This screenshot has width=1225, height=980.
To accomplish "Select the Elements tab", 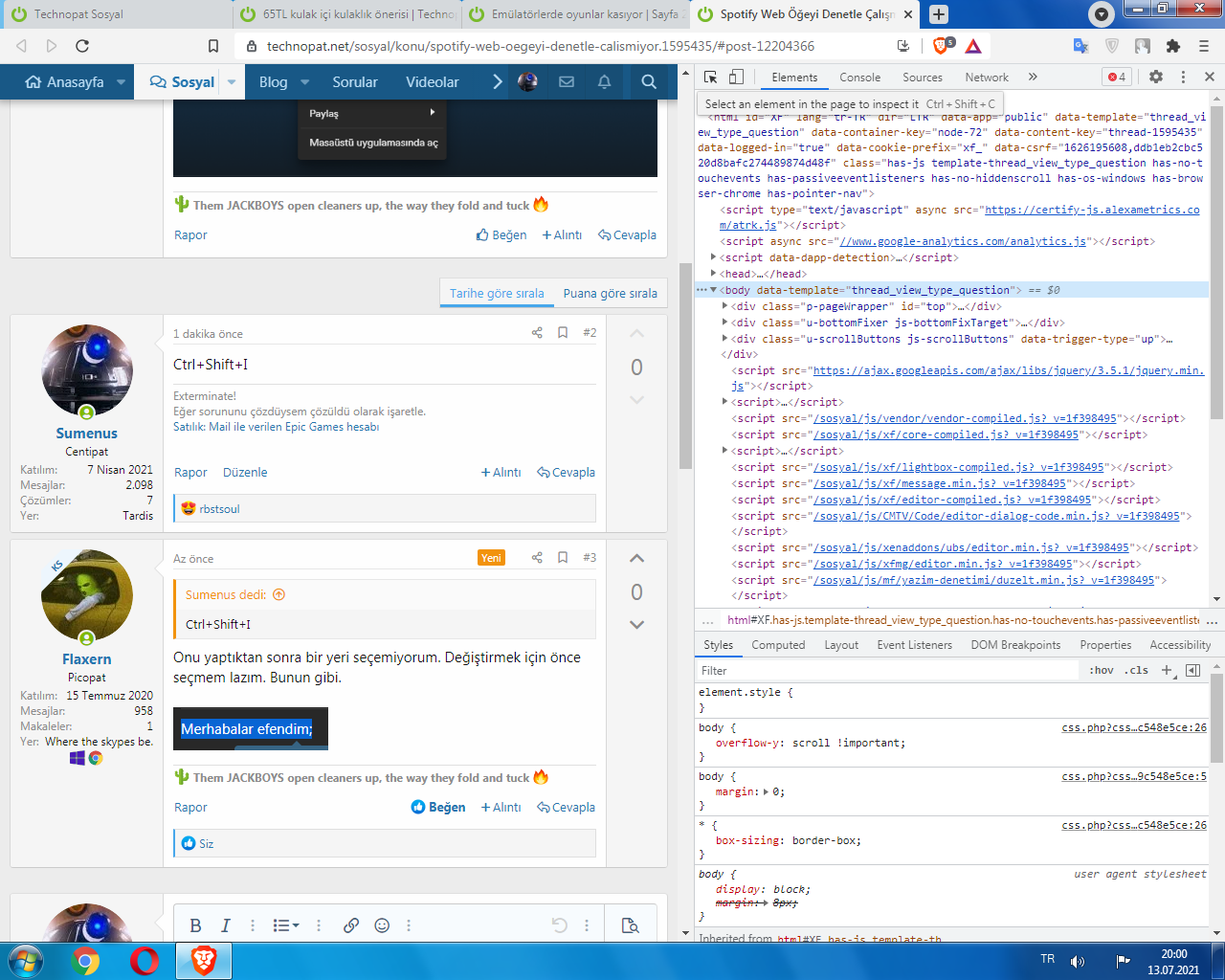I will [794, 78].
